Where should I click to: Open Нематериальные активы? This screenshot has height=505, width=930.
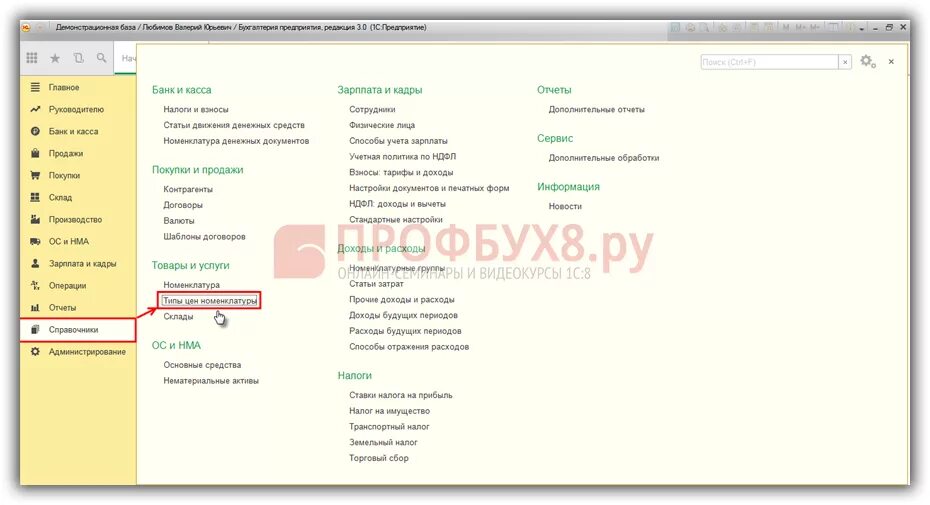click(x=211, y=381)
